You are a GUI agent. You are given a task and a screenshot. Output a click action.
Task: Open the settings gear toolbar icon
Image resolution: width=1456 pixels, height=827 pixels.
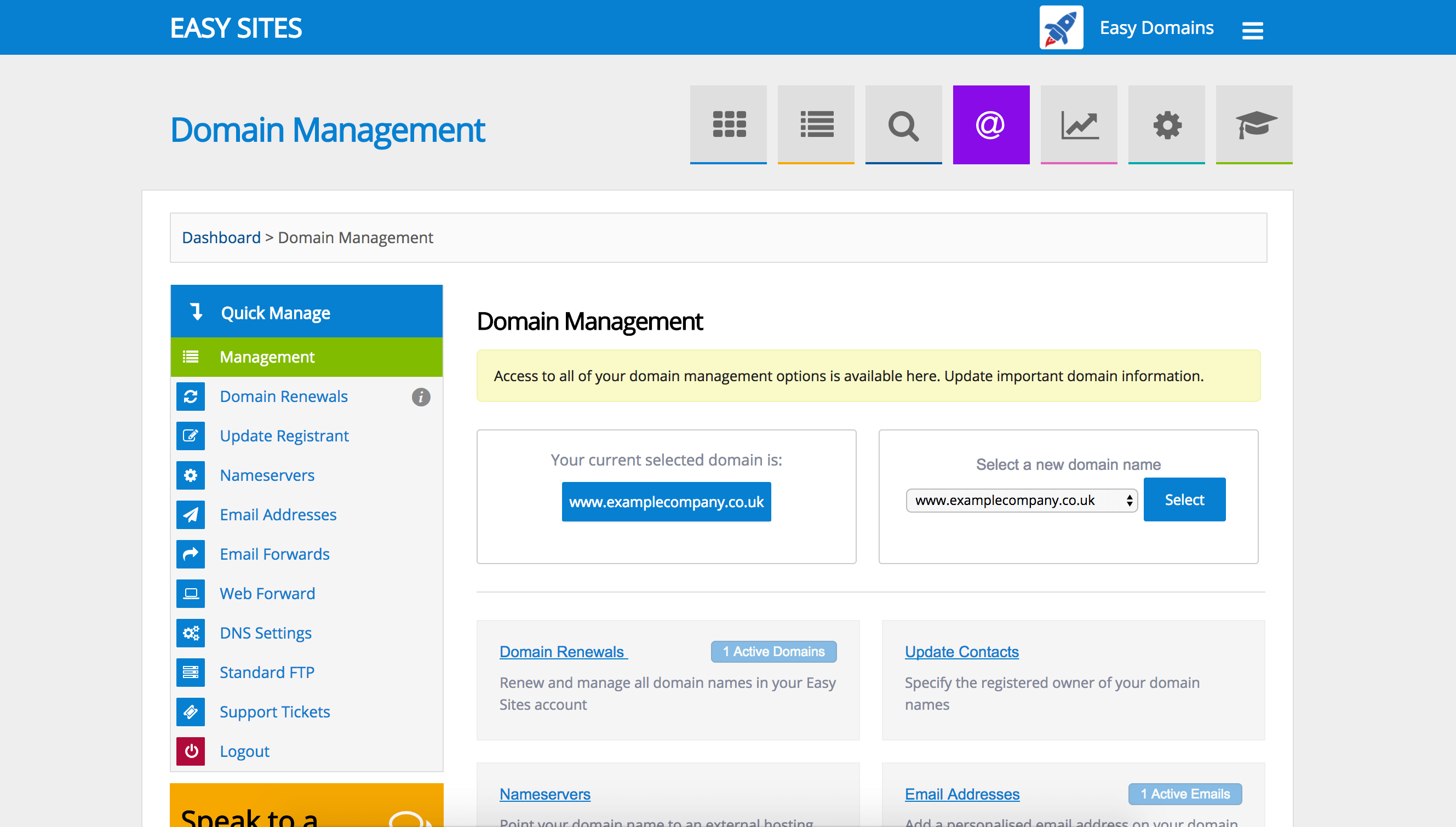(x=1166, y=124)
